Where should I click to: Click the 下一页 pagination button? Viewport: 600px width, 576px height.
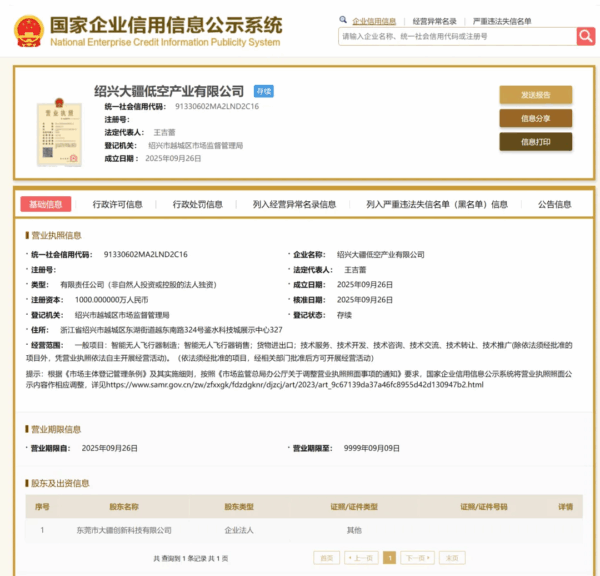click(418, 557)
